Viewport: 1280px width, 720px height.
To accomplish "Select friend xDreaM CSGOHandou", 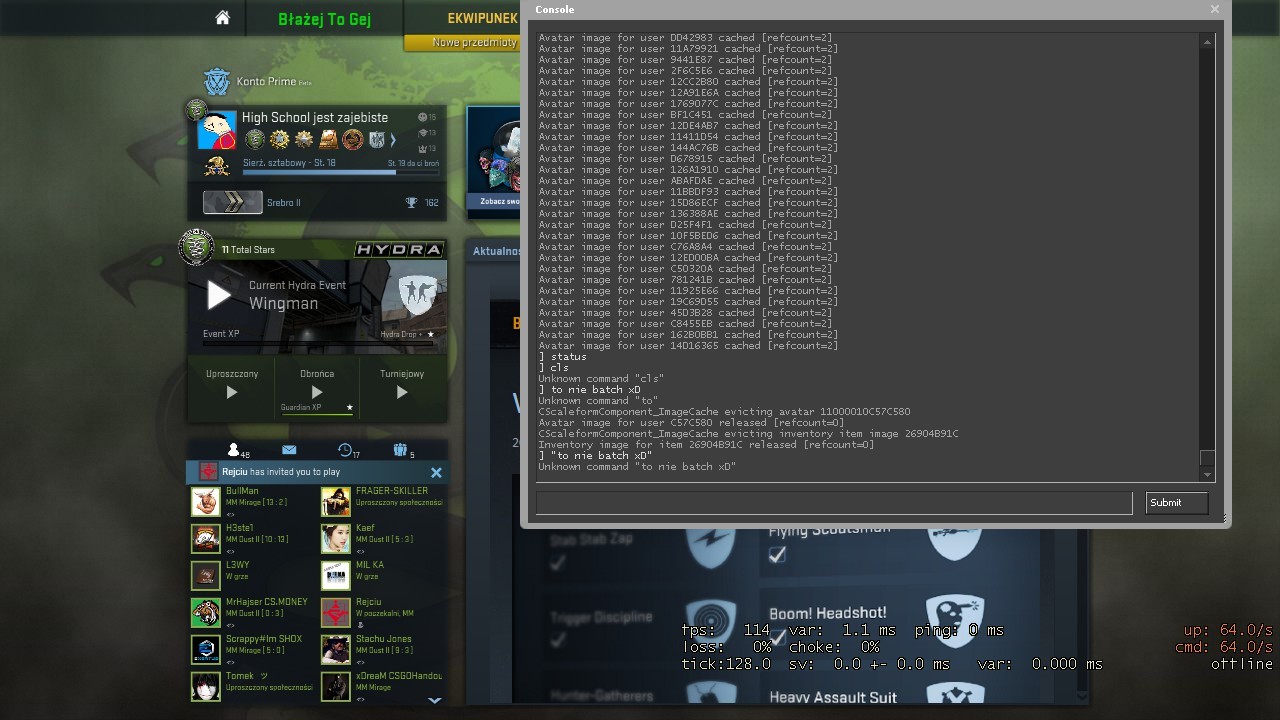I will tap(382, 687).
